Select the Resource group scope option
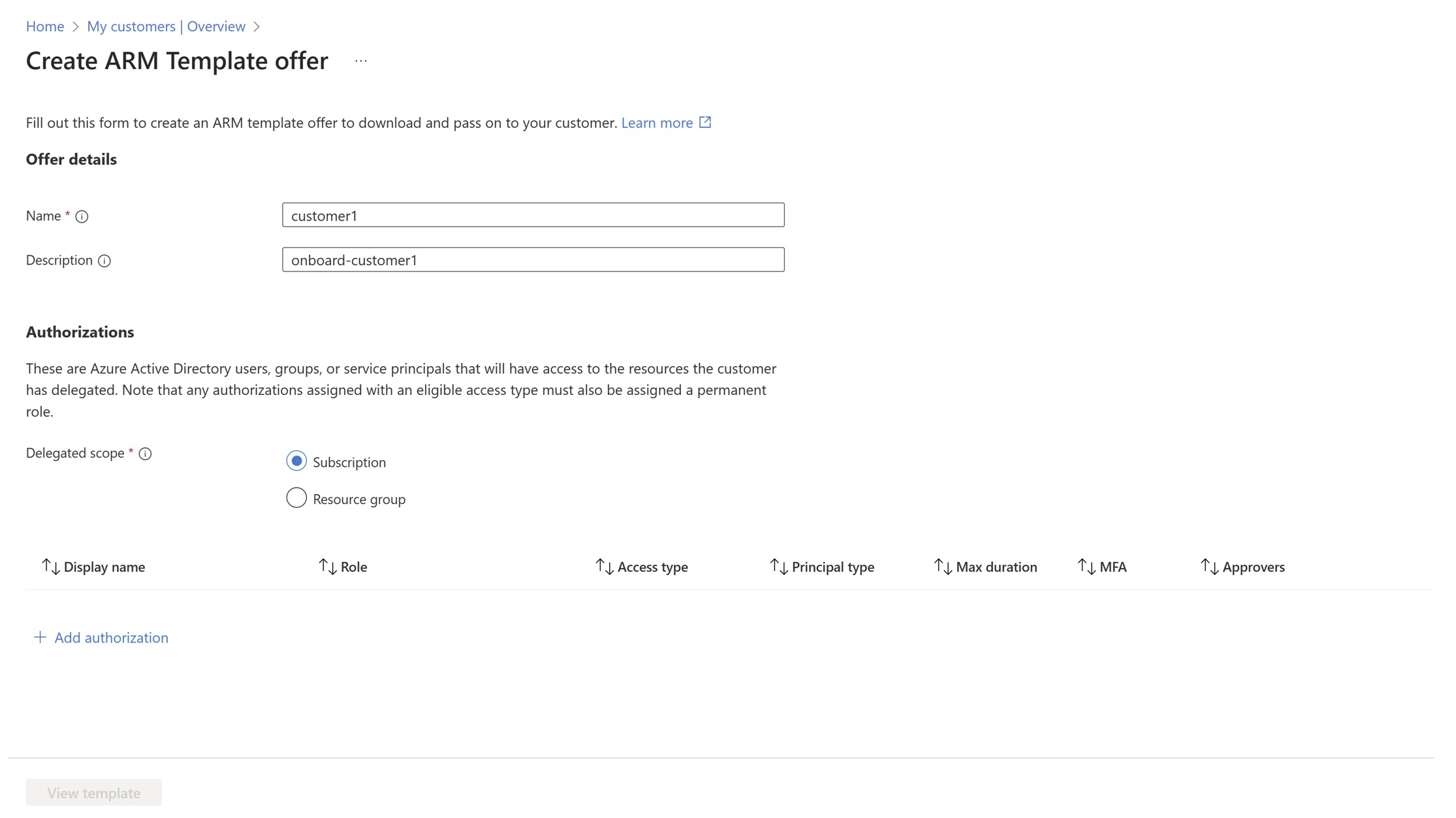The image size is (1456, 818). (296, 498)
